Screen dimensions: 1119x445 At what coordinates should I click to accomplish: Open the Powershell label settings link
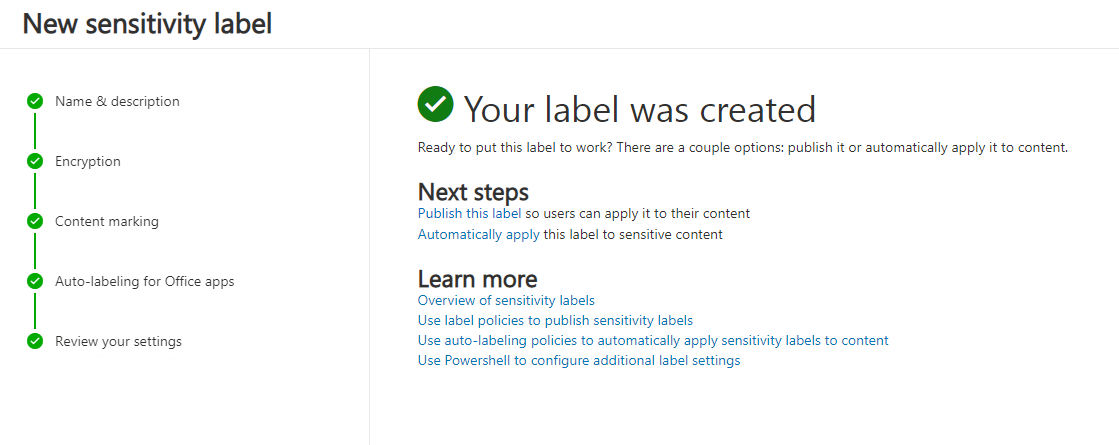coord(579,360)
